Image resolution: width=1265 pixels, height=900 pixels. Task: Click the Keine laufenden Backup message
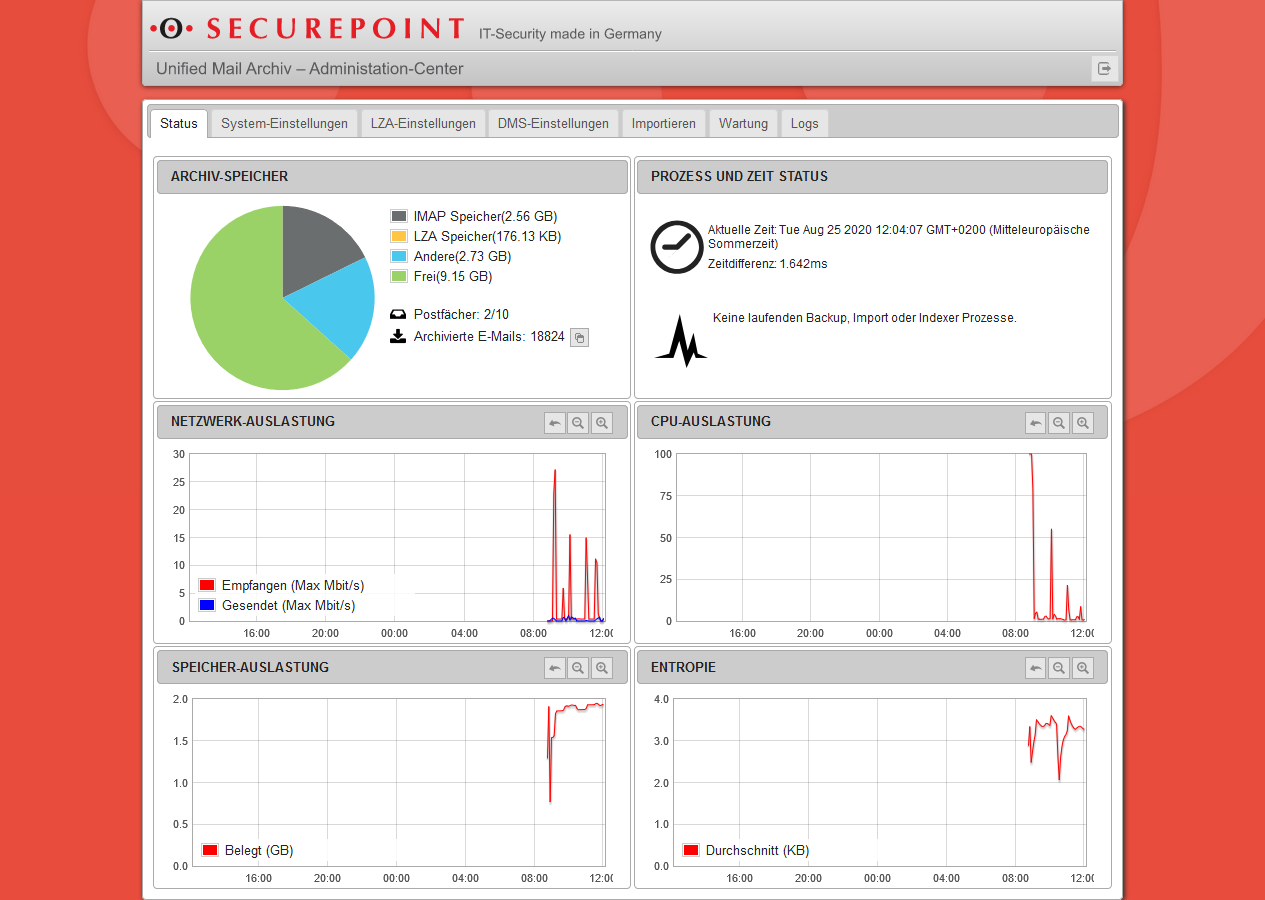coord(865,318)
